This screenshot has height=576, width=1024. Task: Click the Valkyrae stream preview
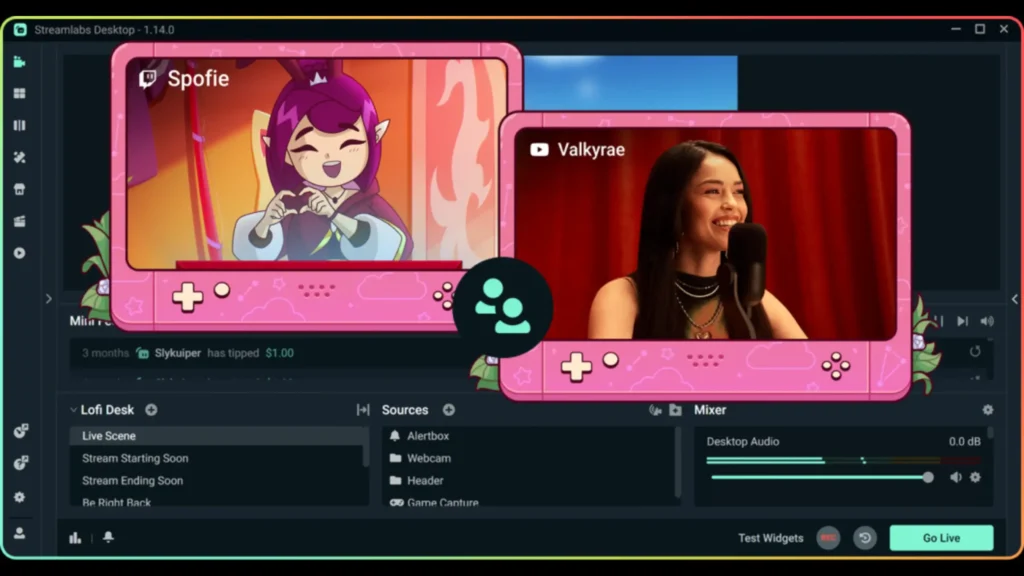[x=705, y=234]
